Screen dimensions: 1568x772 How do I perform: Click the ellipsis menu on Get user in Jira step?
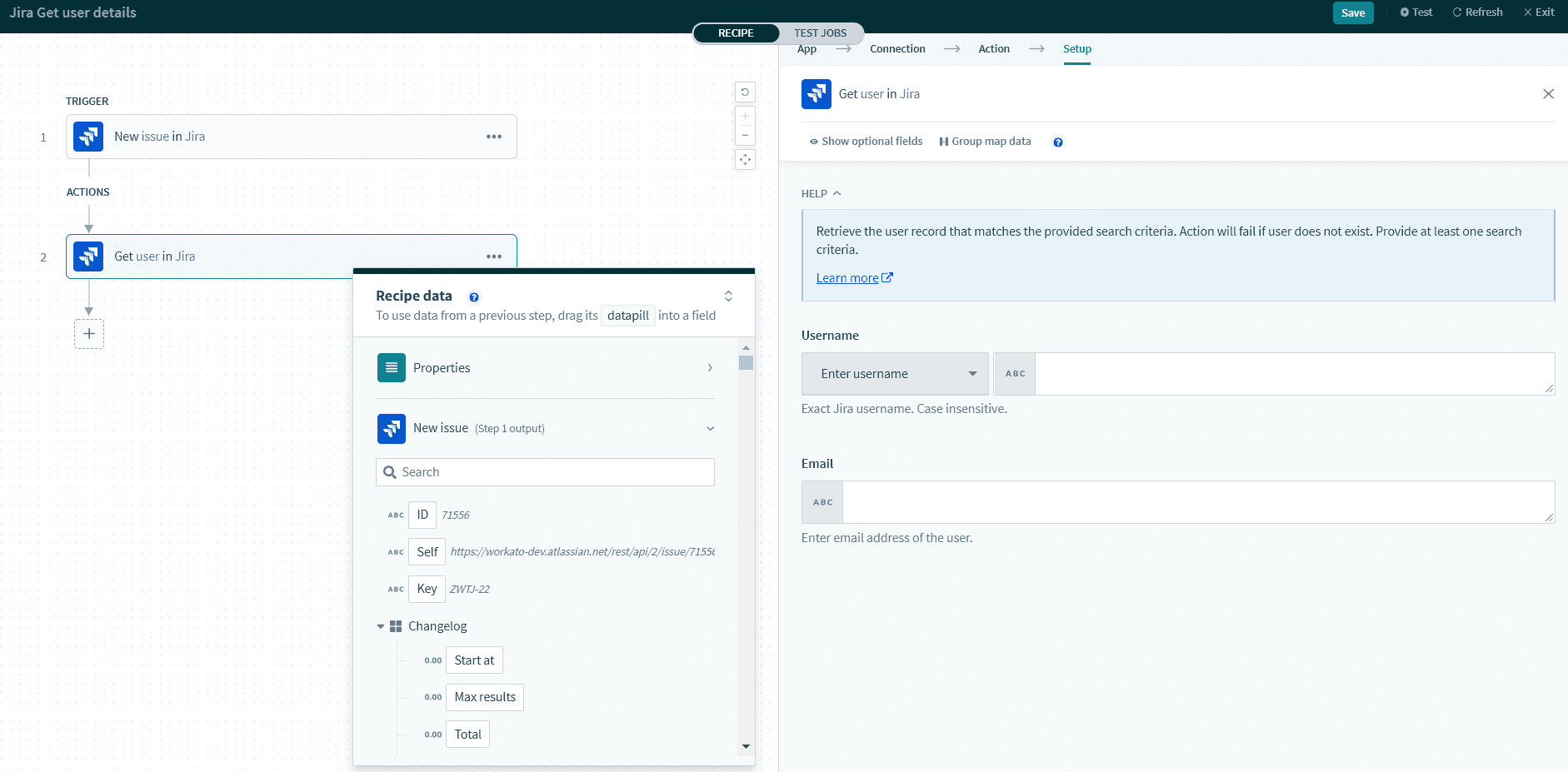click(x=494, y=256)
